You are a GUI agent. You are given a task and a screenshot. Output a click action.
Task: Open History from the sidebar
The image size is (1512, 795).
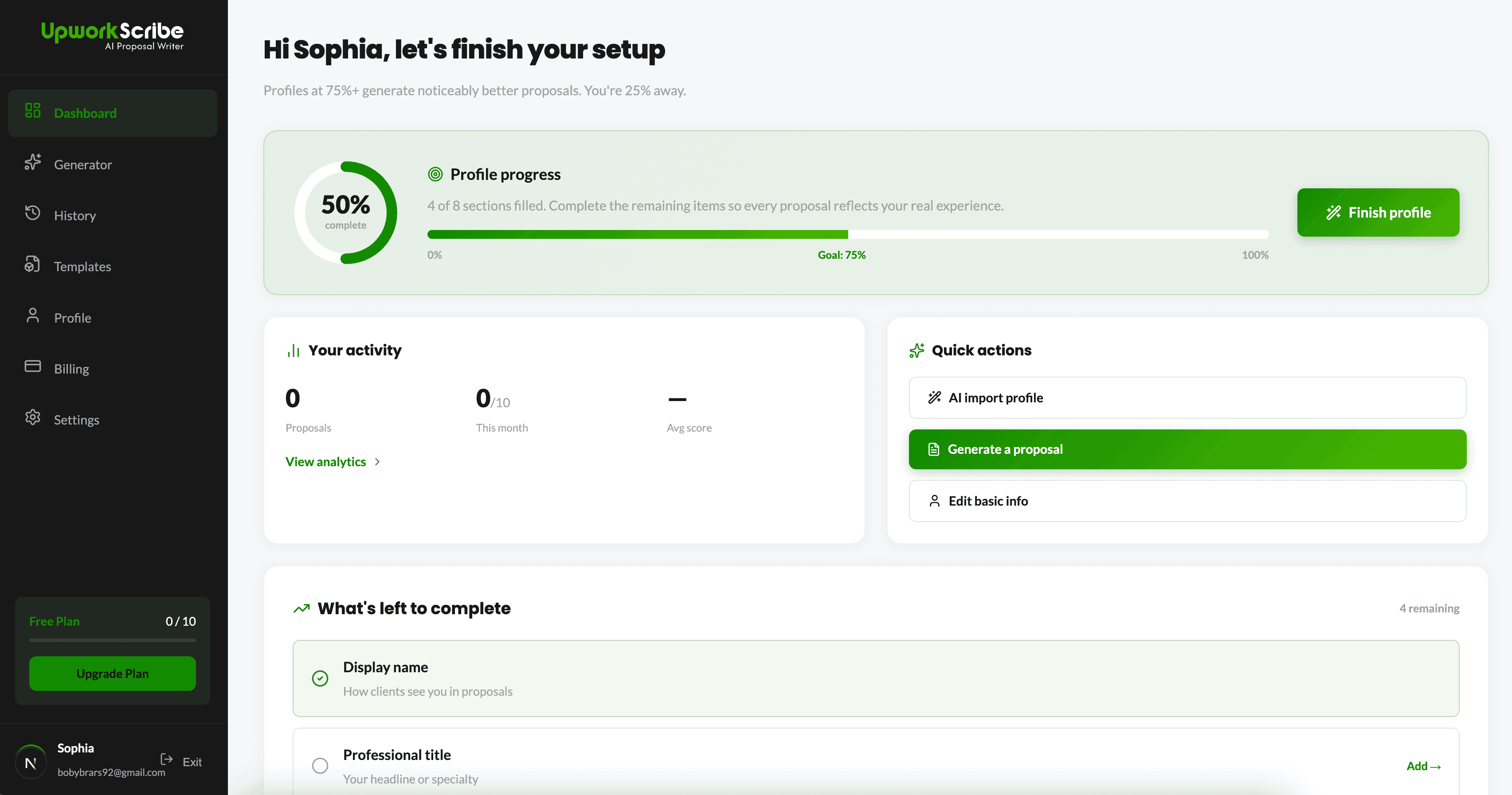[x=113, y=215]
